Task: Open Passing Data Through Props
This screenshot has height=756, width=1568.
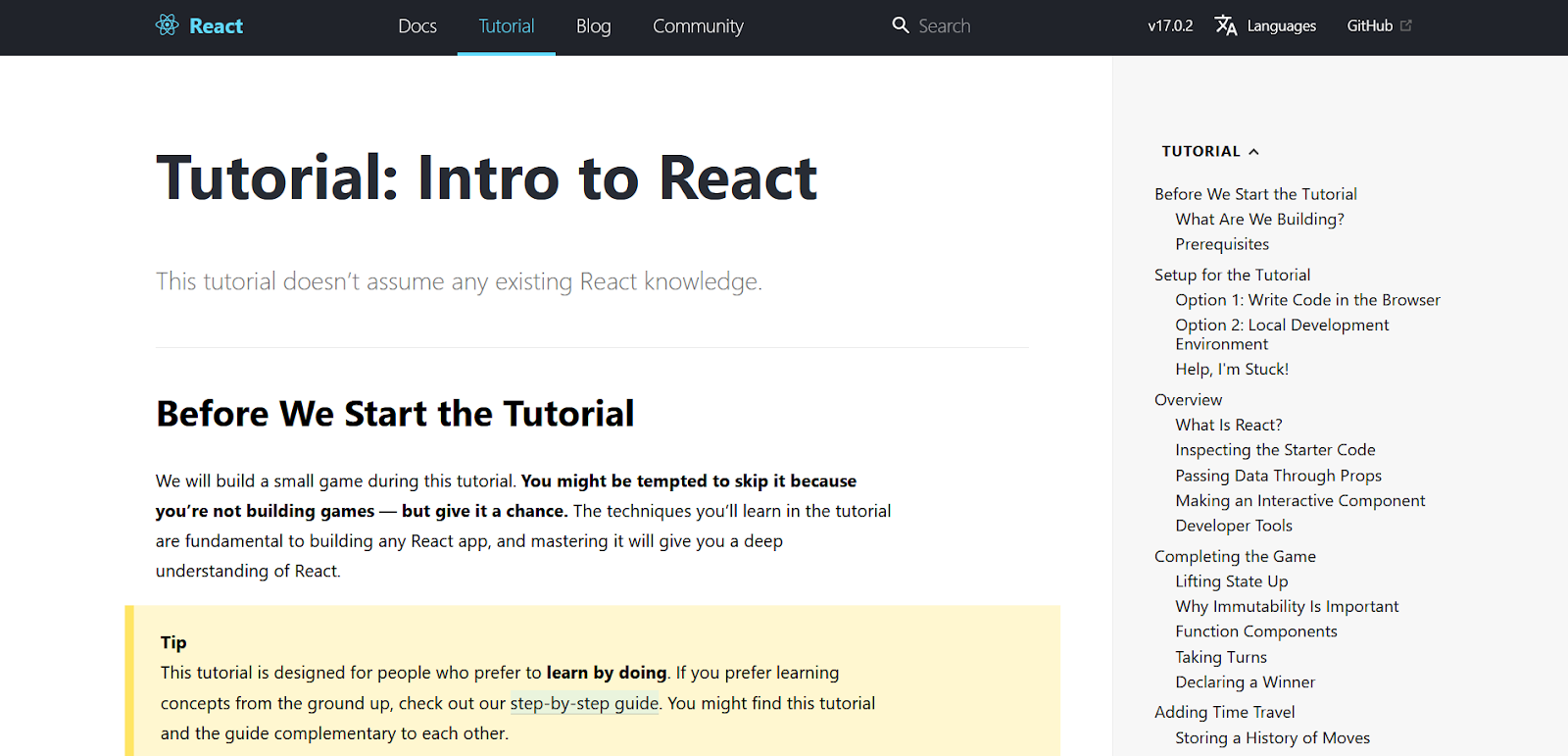Action: click(1278, 476)
